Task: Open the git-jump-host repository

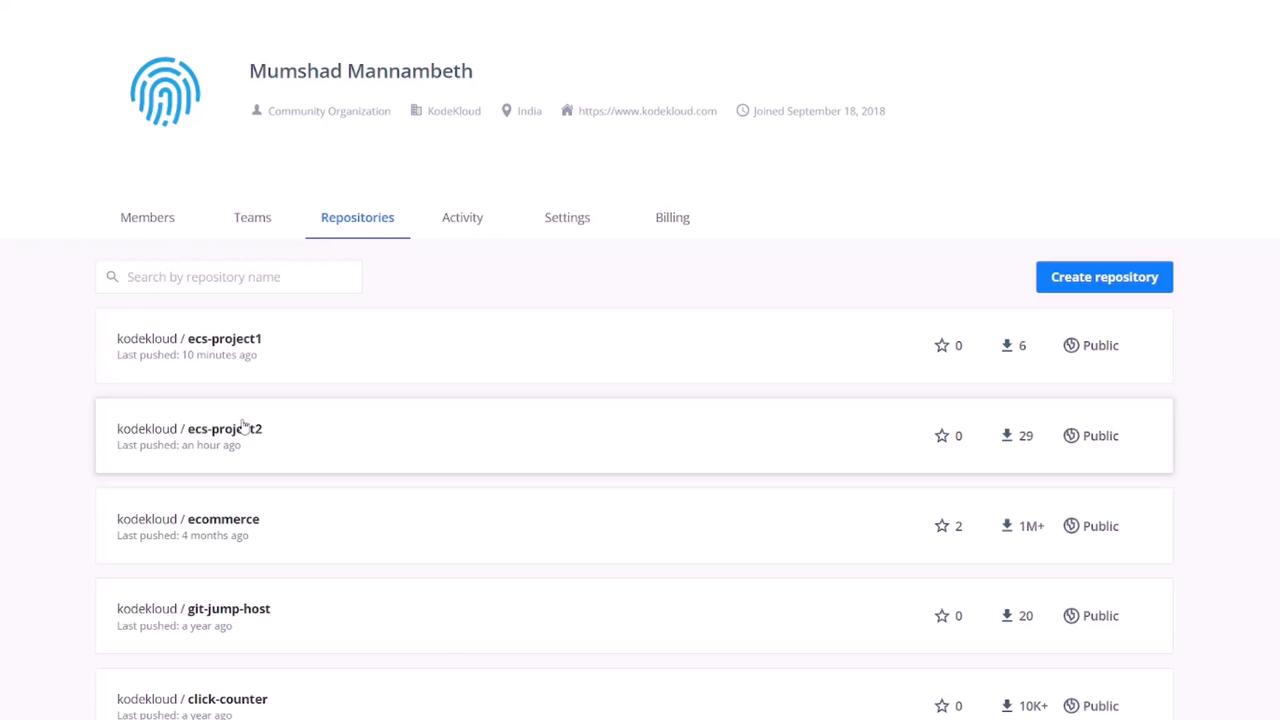Action: pyautogui.click(x=228, y=609)
